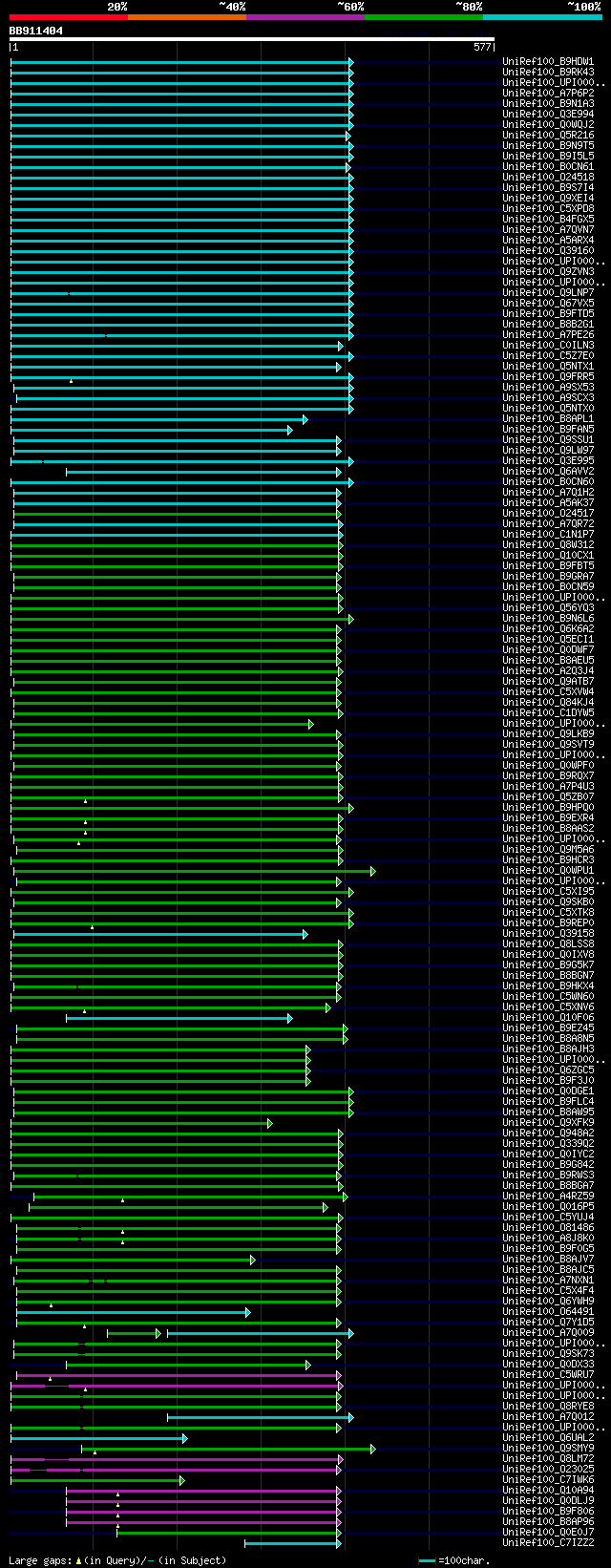Open hit UniRef100_B9HDW1
Image resolution: width=611 pixels, height=1568 pixels.
[548, 62]
